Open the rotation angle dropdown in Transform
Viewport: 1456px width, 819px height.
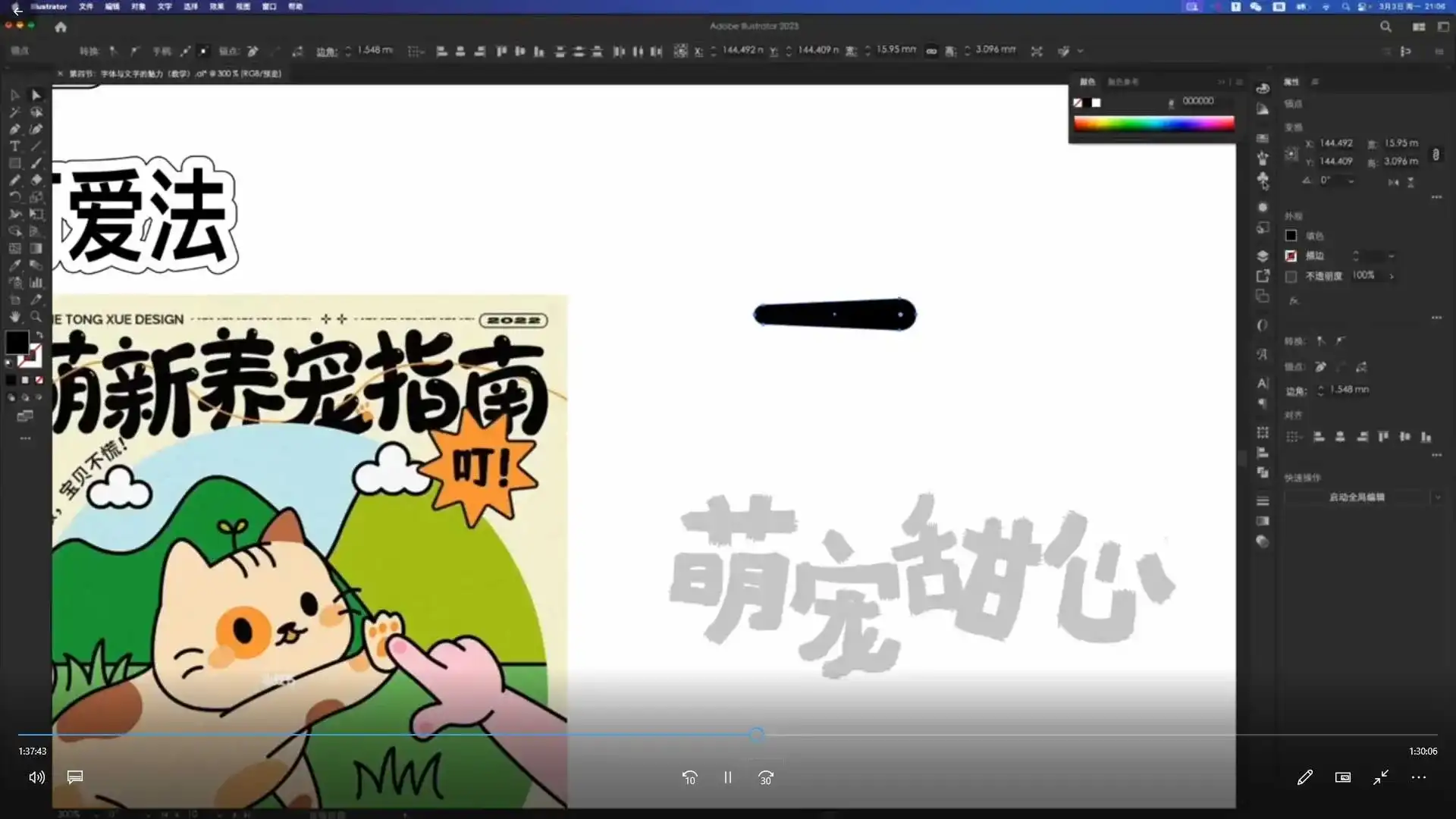click(x=1351, y=180)
